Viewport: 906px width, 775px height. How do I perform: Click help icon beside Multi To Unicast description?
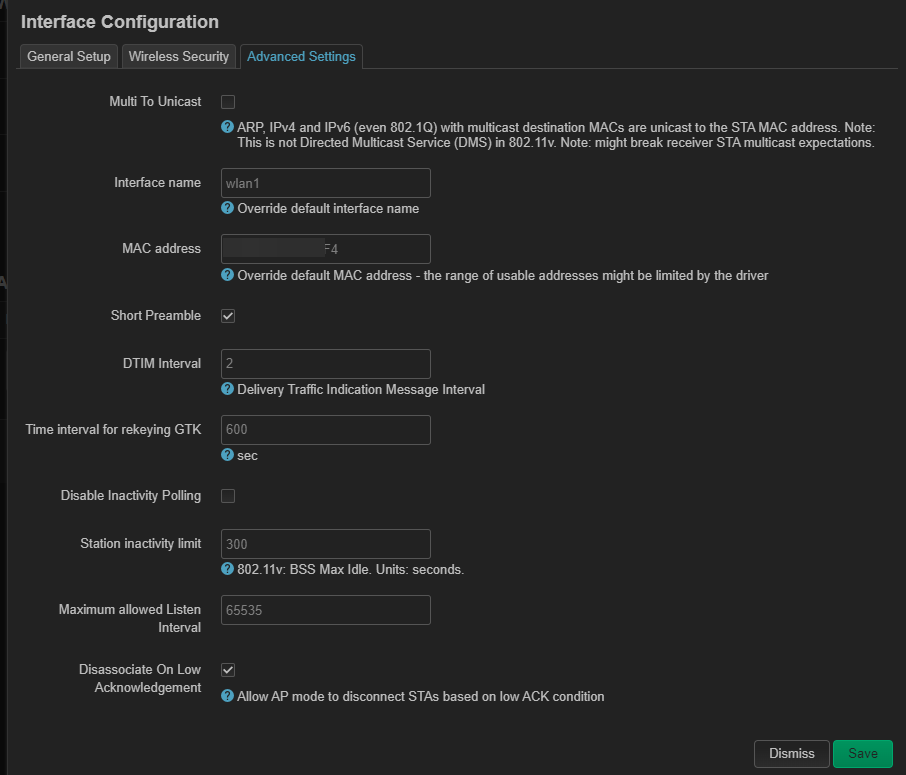tap(228, 128)
